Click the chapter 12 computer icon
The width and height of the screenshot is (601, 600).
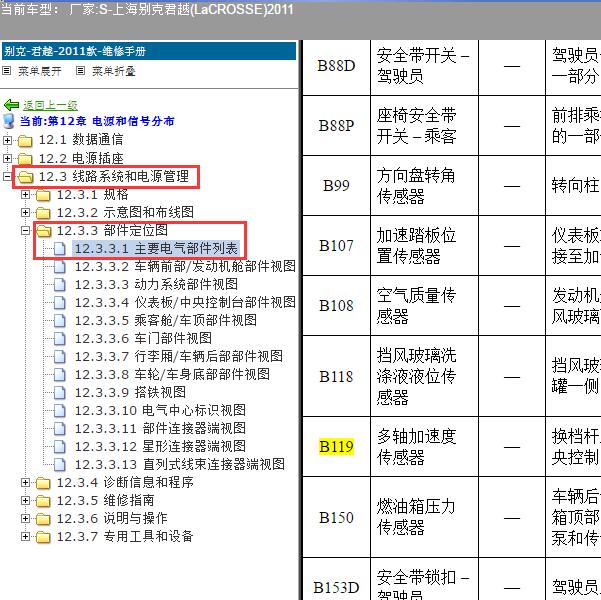point(8,121)
